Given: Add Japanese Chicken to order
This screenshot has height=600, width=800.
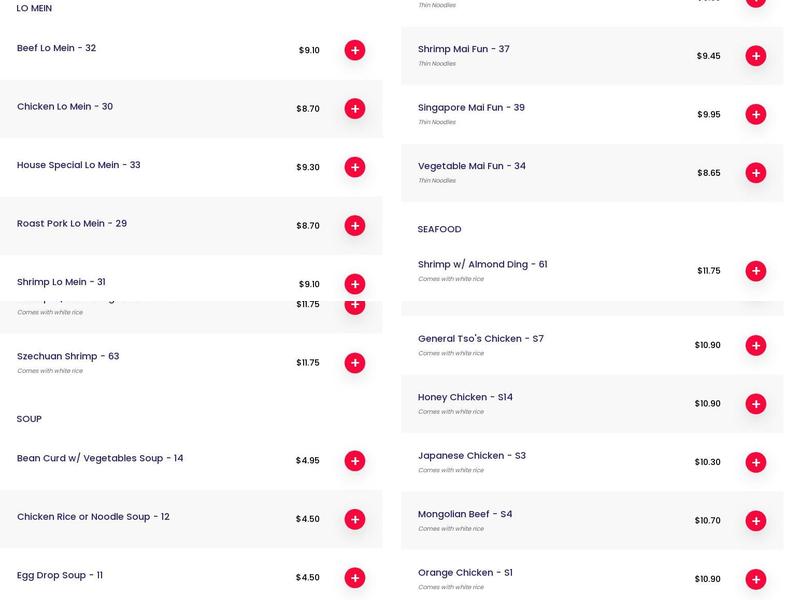Looking at the screenshot, I should coord(756,462).
